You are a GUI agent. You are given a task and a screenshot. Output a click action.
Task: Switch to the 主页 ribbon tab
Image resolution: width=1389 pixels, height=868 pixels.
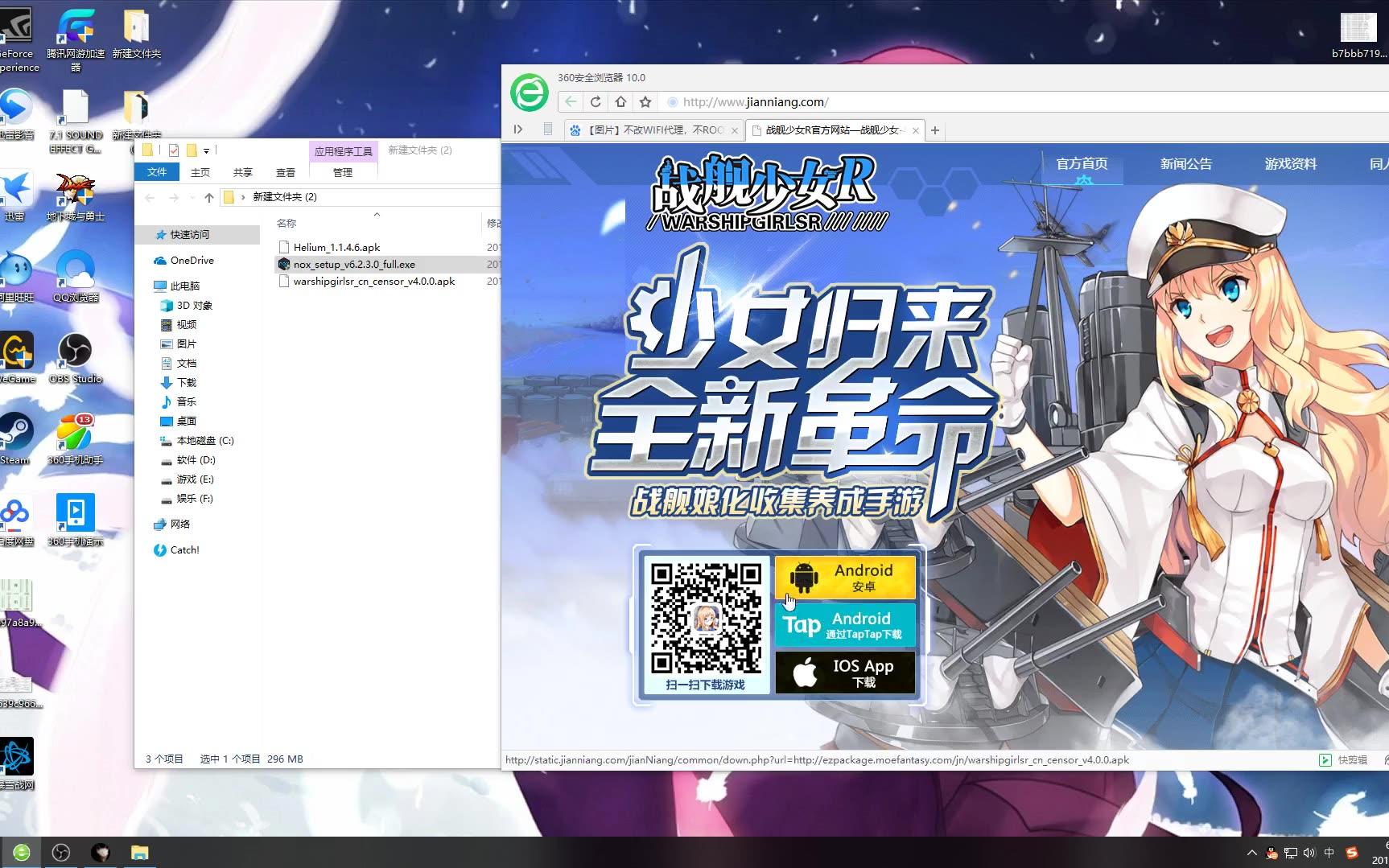[x=200, y=172]
